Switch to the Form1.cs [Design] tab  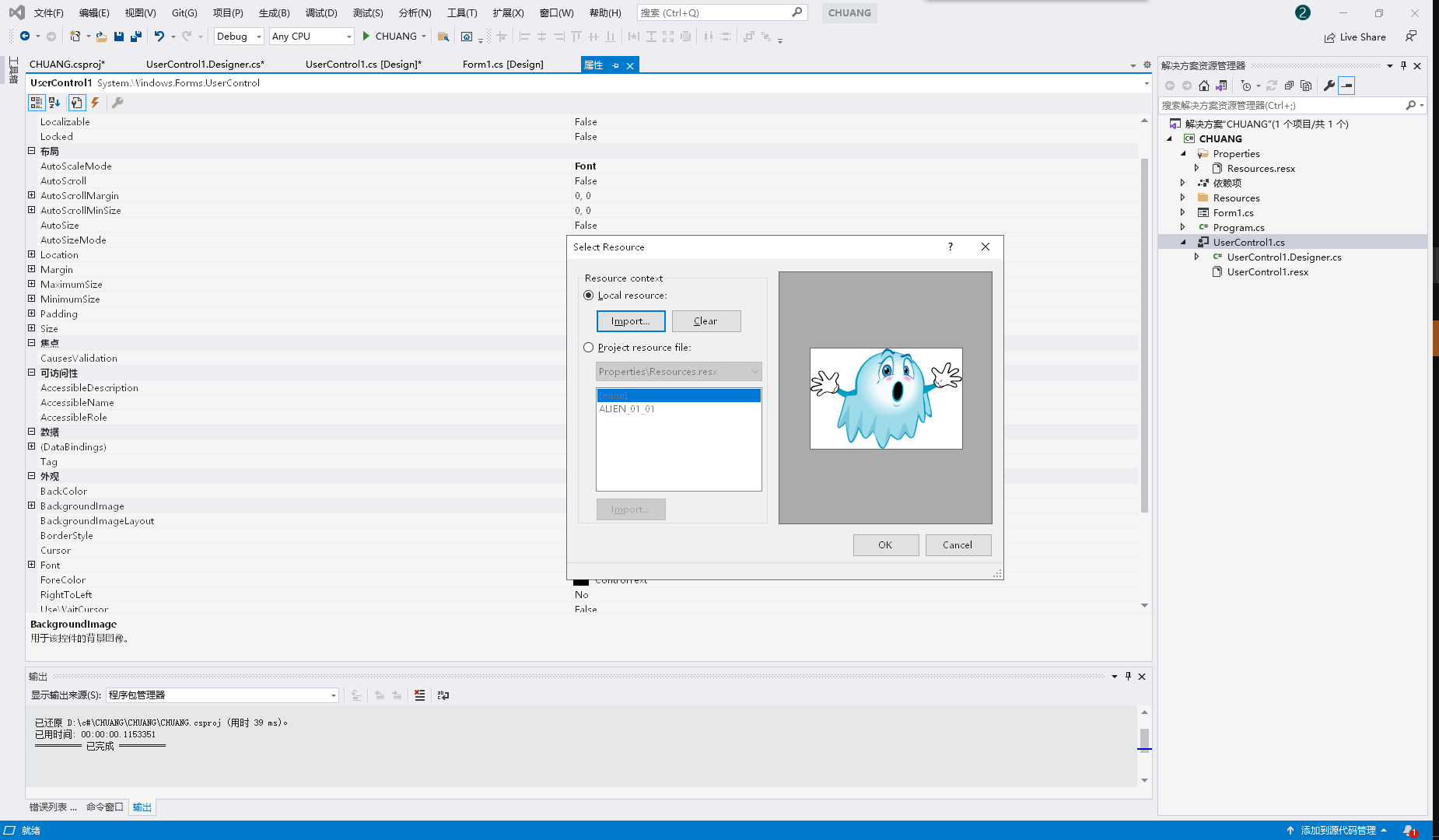pyautogui.click(x=502, y=64)
